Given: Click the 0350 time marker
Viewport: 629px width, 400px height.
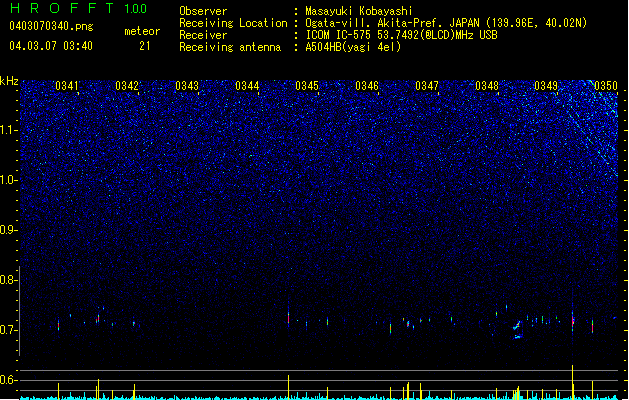Looking at the screenshot, I should (606, 86).
